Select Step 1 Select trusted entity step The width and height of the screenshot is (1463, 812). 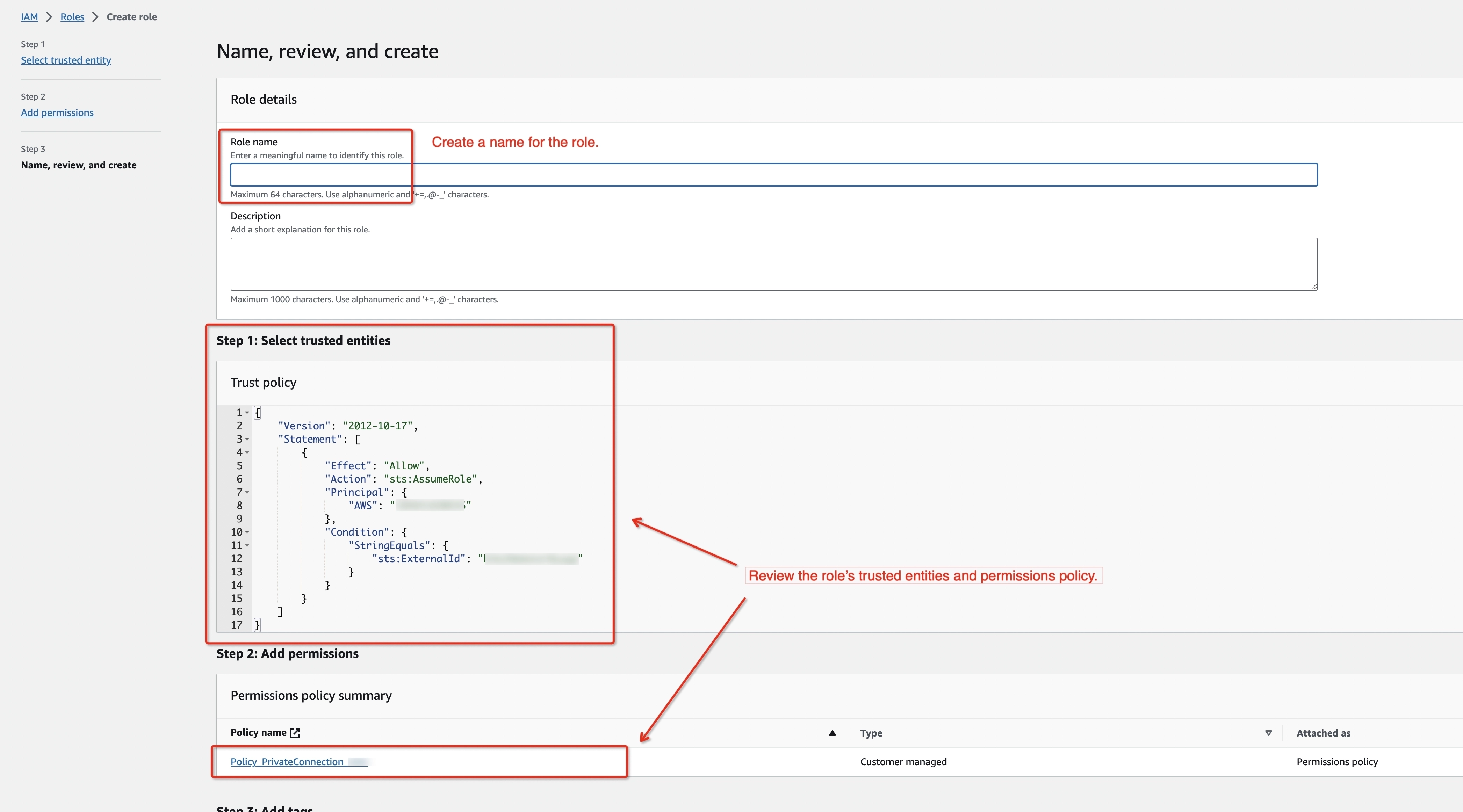66,59
